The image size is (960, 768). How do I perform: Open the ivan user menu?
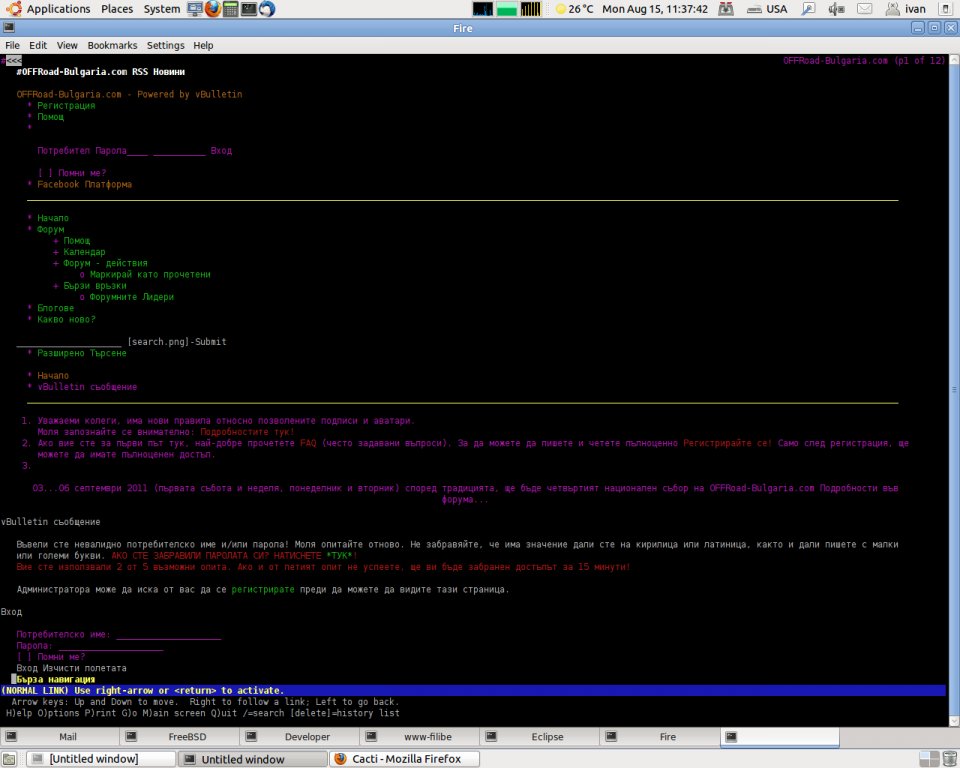(914, 9)
